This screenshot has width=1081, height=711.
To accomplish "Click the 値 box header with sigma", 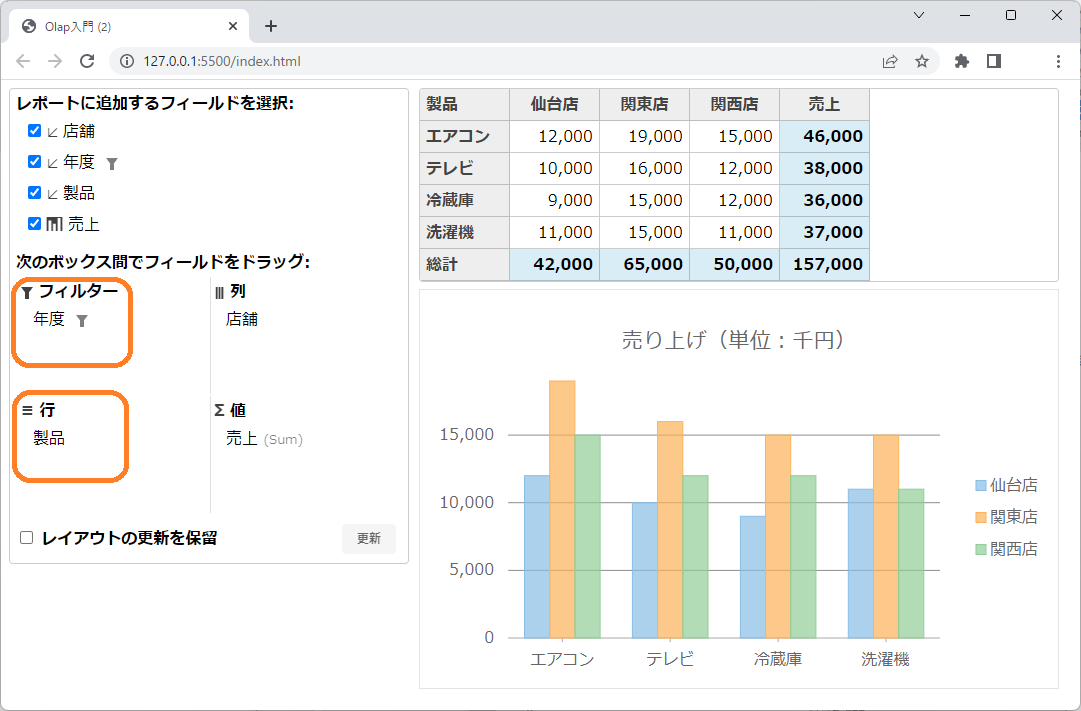I will [230, 410].
